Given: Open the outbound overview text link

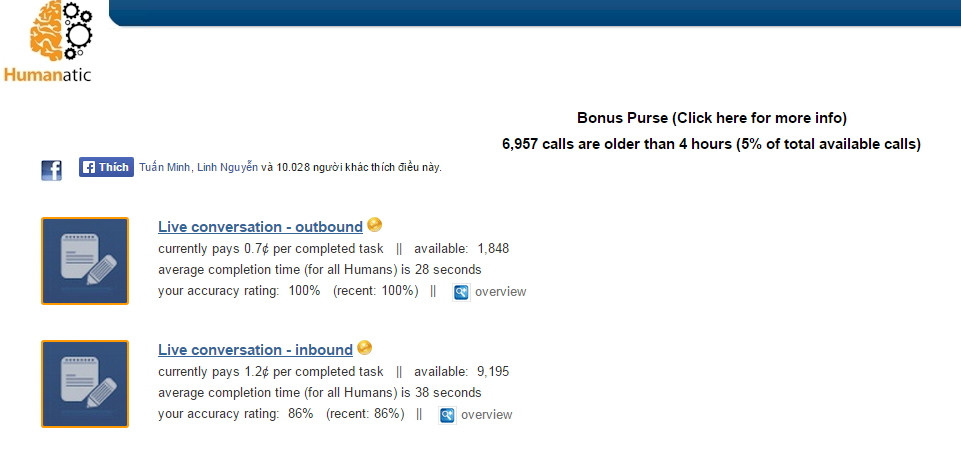Looking at the screenshot, I should (x=500, y=292).
